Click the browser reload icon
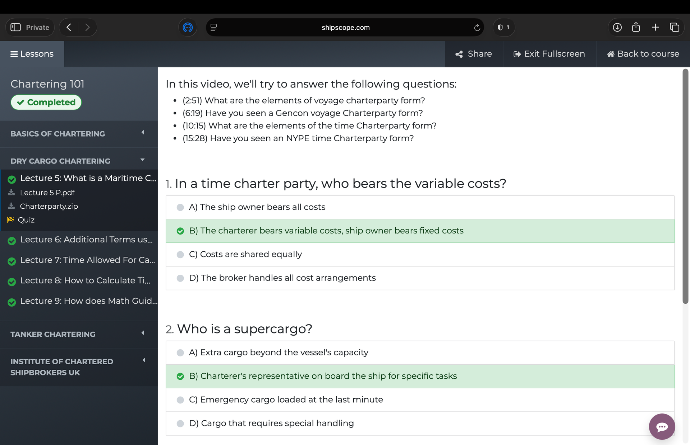The height and width of the screenshot is (445, 690). coord(478,28)
